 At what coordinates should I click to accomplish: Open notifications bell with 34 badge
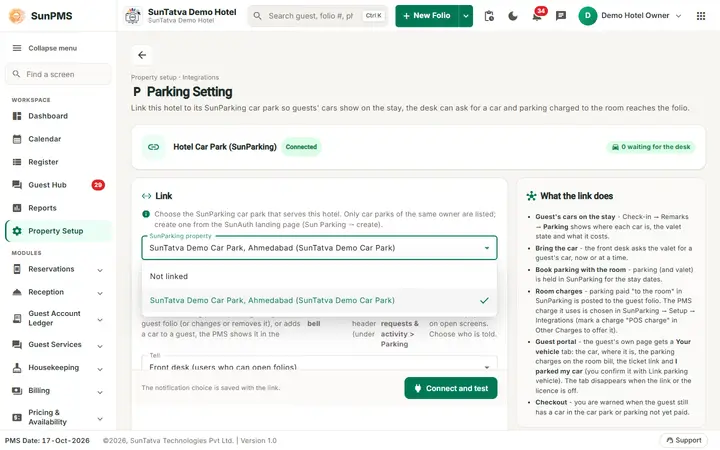[x=538, y=15]
